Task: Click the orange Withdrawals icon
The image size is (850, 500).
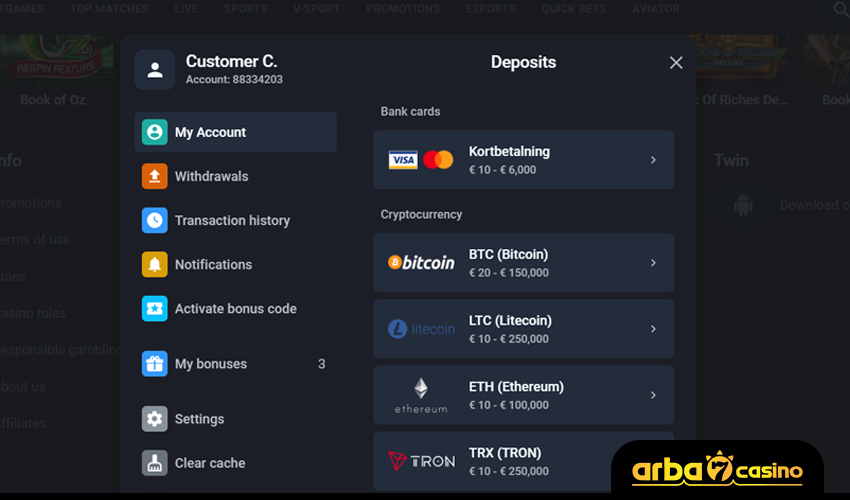Action: (x=154, y=176)
